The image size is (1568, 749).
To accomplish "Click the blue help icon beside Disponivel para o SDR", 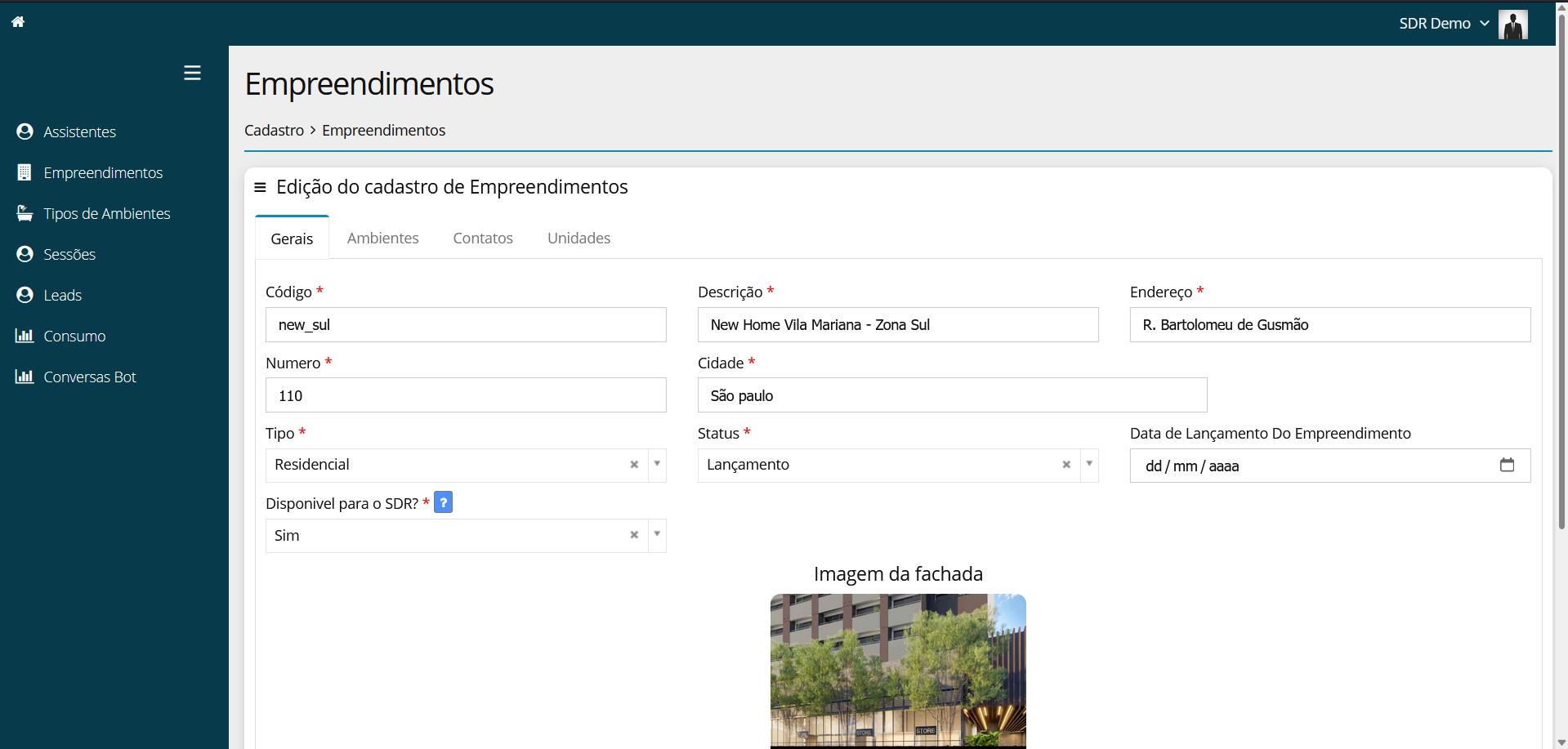I will coord(443,502).
